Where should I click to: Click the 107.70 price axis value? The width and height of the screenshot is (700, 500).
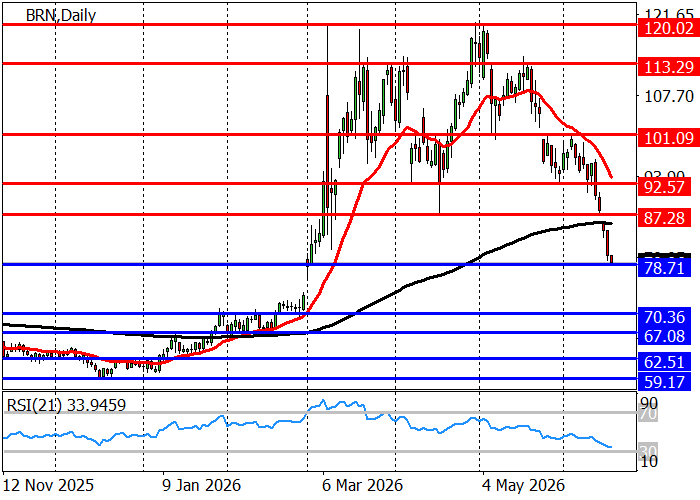point(668,96)
